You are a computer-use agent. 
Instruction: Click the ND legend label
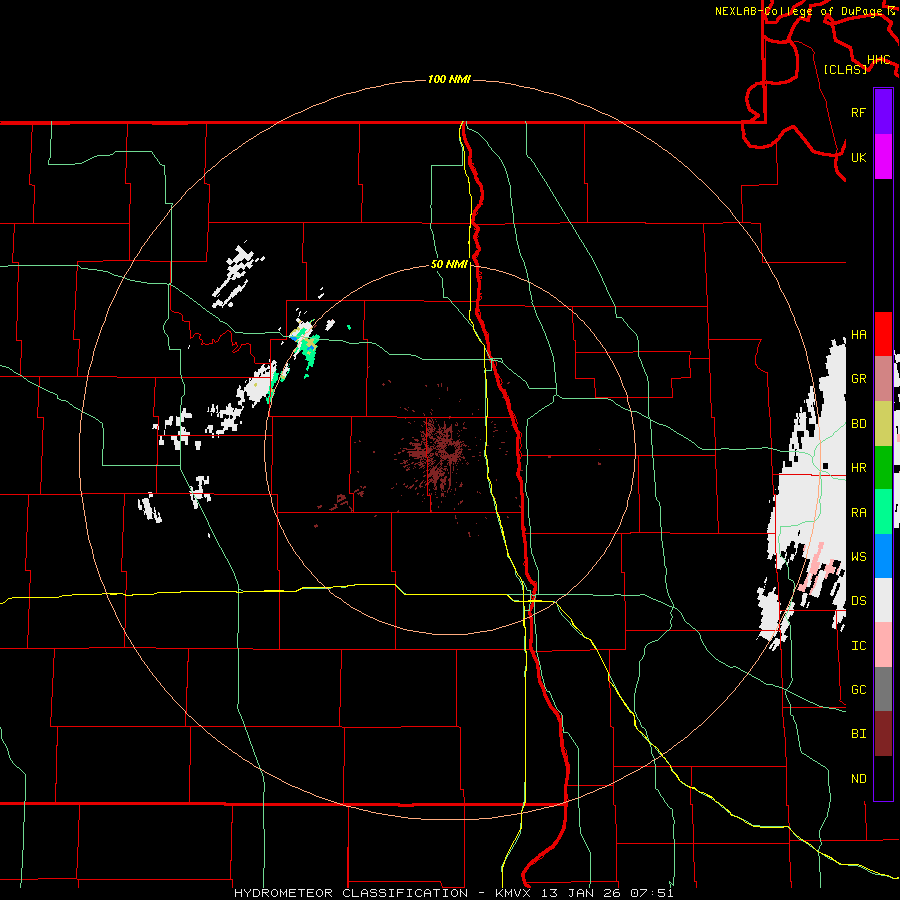click(x=859, y=779)
